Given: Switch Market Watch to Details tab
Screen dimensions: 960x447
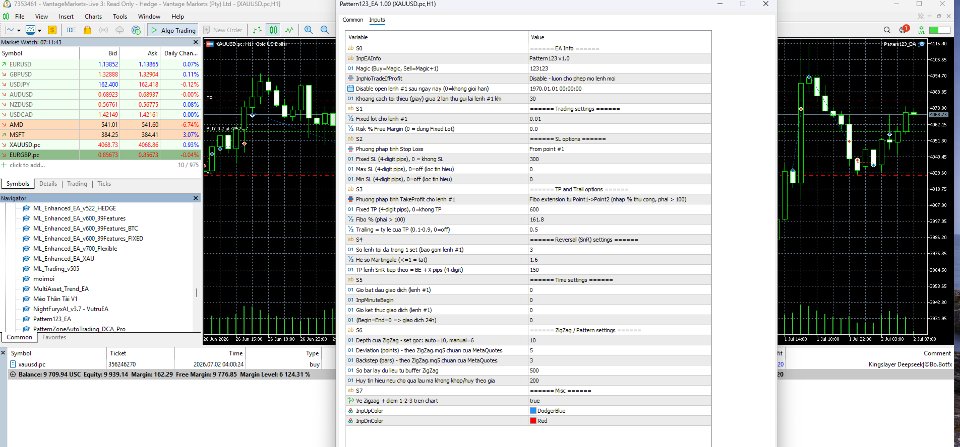Looking at the screenshot, I should click(48, 184).
